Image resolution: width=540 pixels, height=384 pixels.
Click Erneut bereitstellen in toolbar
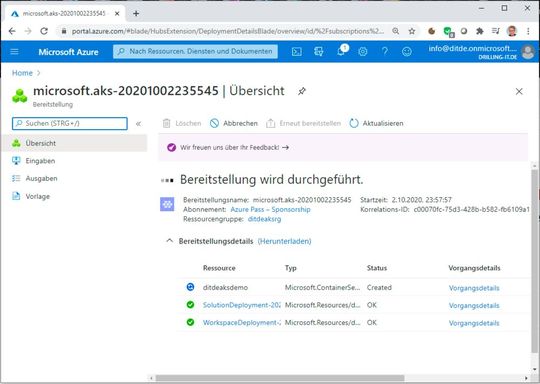303,123
